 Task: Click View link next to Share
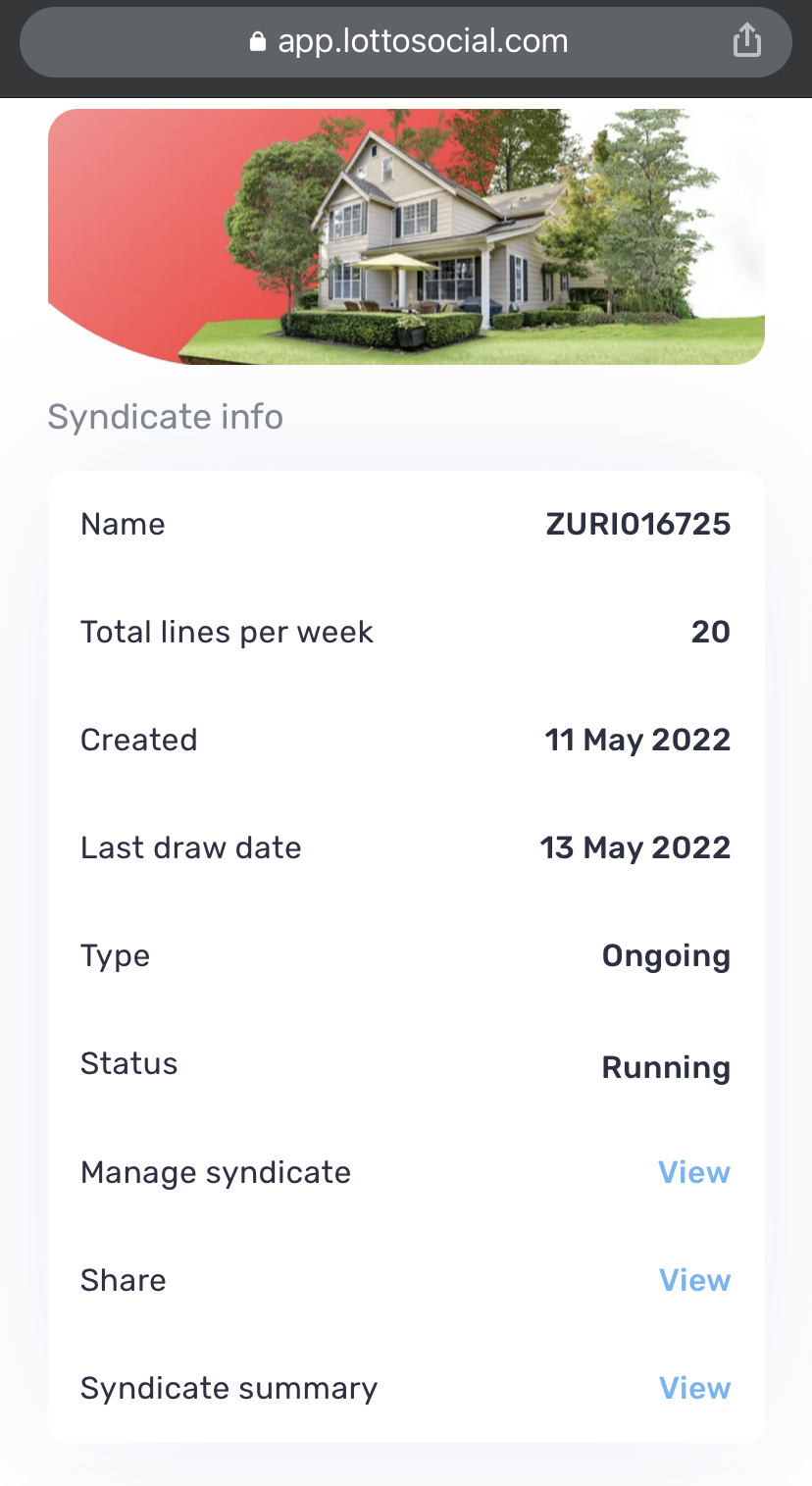click(x=694, y=1280)
